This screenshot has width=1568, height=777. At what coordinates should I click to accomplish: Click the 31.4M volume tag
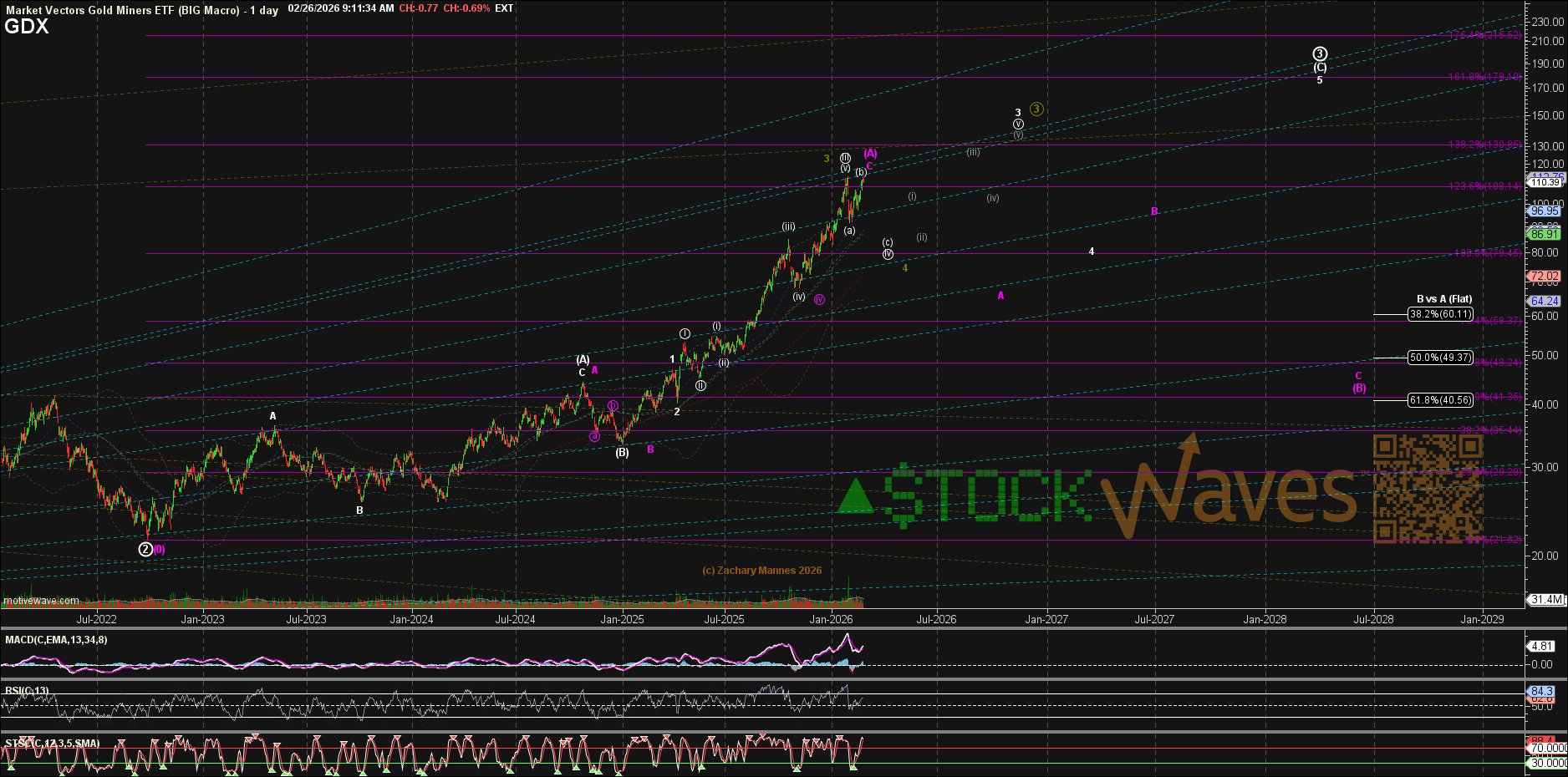[1545, 599]
